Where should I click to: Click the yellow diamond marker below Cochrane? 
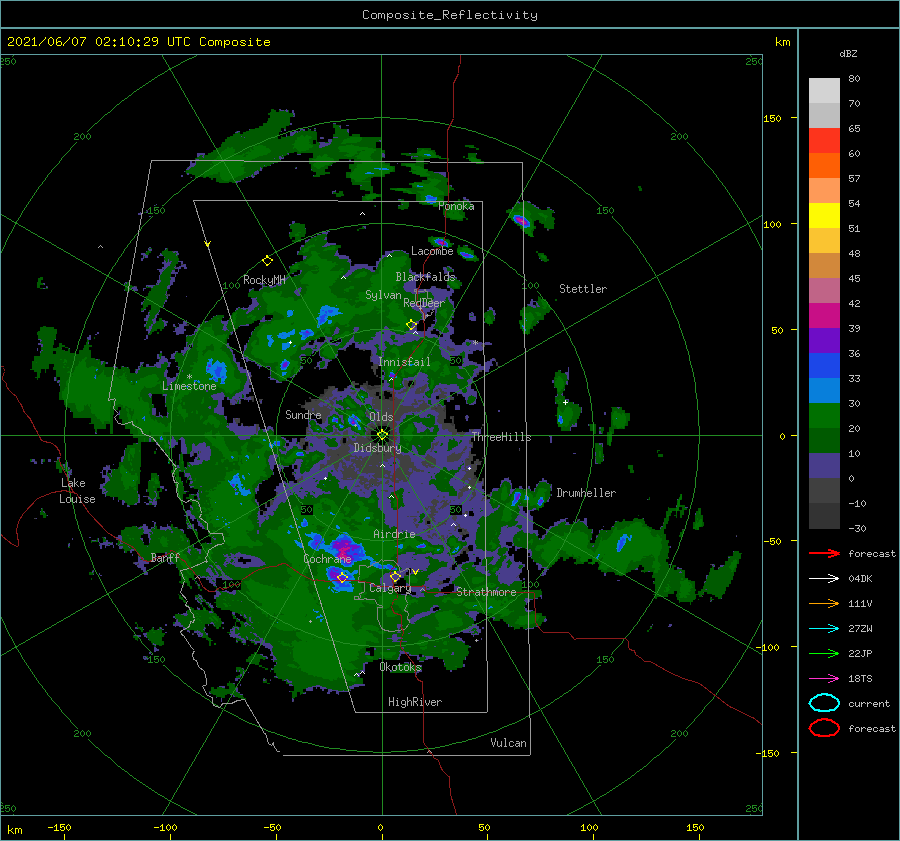click(x=342, y=577)
